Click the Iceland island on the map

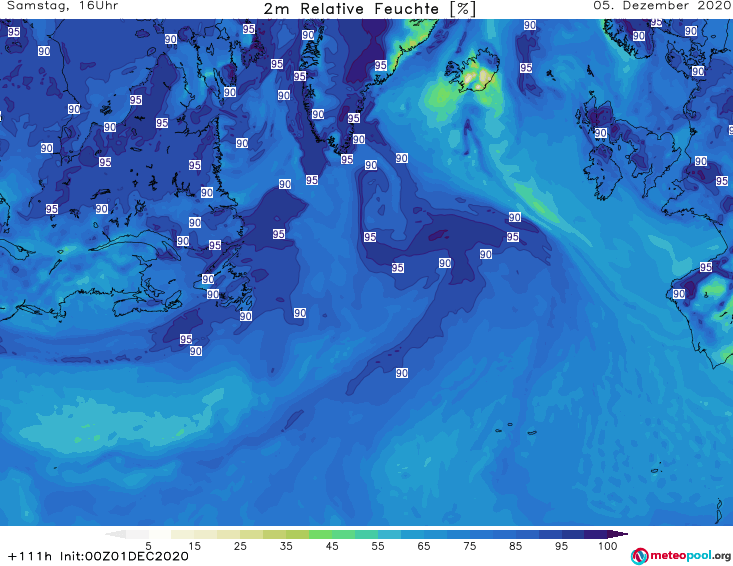[x=473, y=72]
